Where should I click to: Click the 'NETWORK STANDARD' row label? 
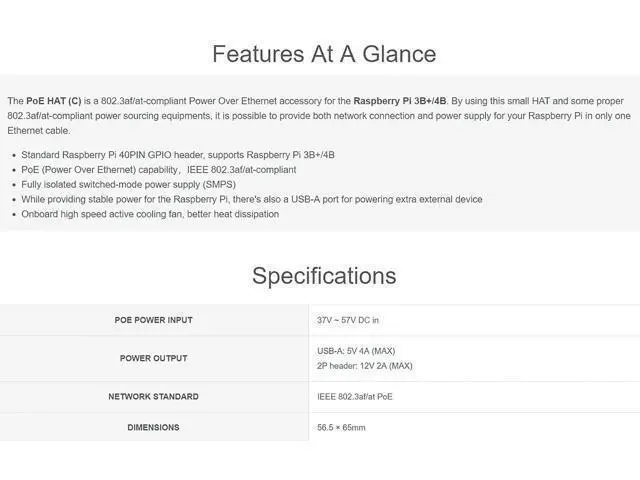[x=153, y=396]
